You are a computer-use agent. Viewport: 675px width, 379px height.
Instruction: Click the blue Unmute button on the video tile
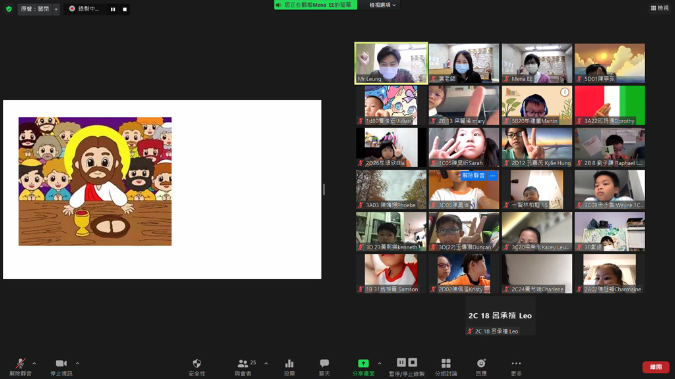(x=473, y=175)
